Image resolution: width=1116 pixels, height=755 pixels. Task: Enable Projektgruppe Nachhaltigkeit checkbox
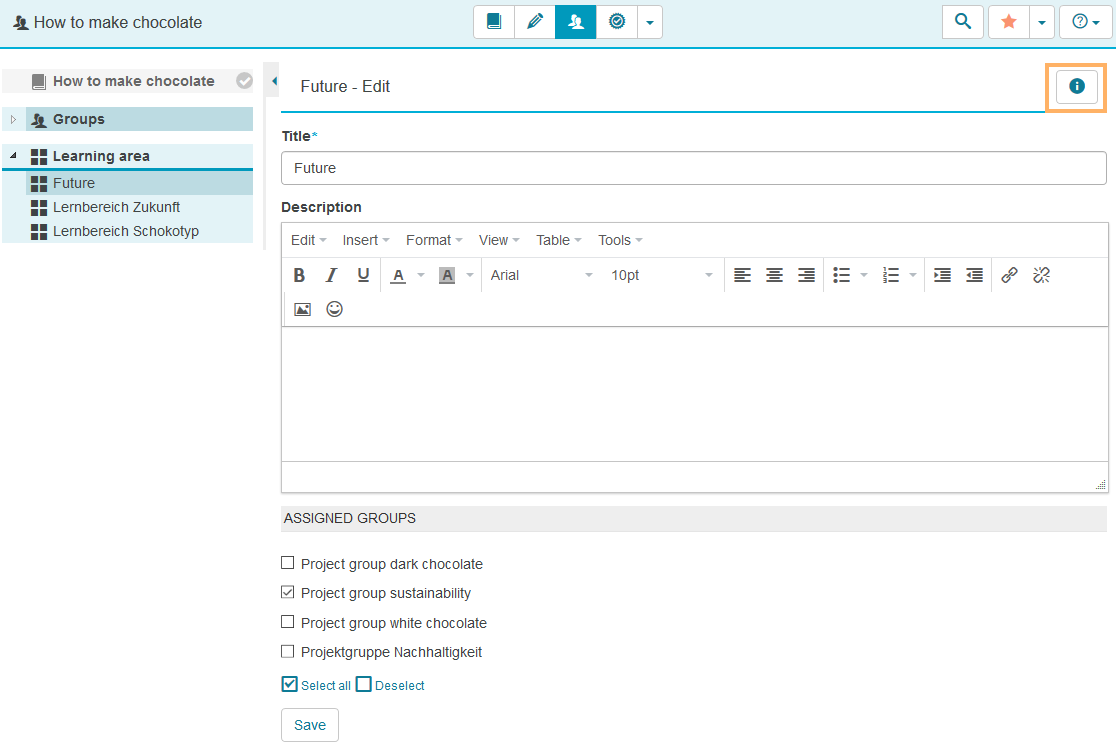coord(288,651)
